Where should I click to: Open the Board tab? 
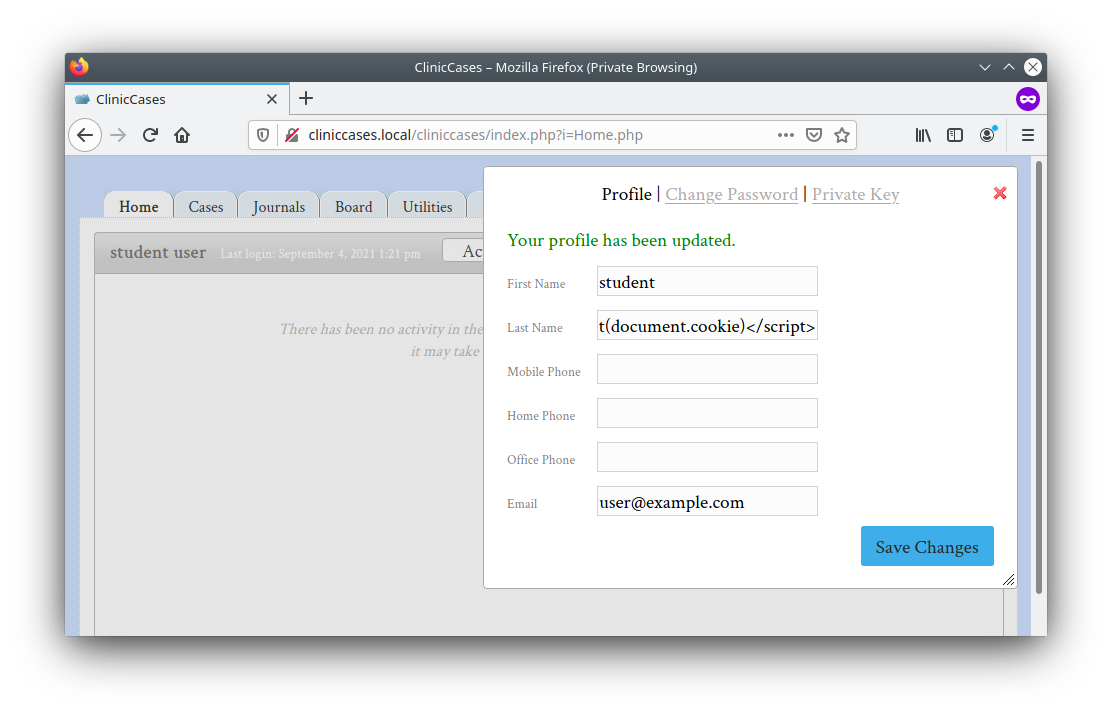[x=353, y=206]
